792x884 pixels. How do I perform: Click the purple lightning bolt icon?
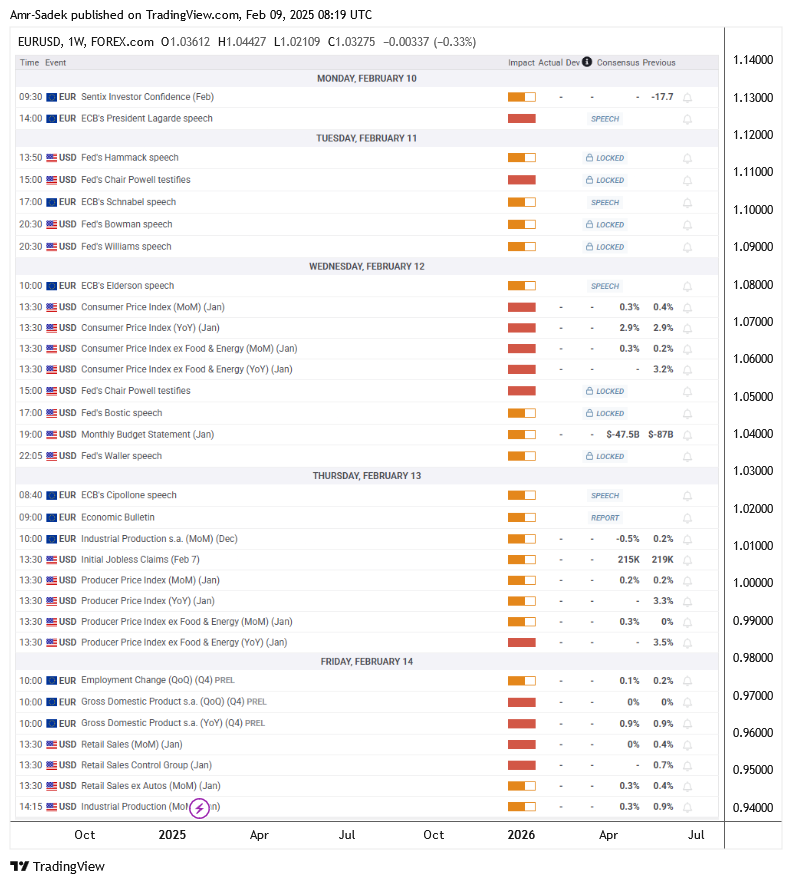pyautogui.click(x=199, y=808)
